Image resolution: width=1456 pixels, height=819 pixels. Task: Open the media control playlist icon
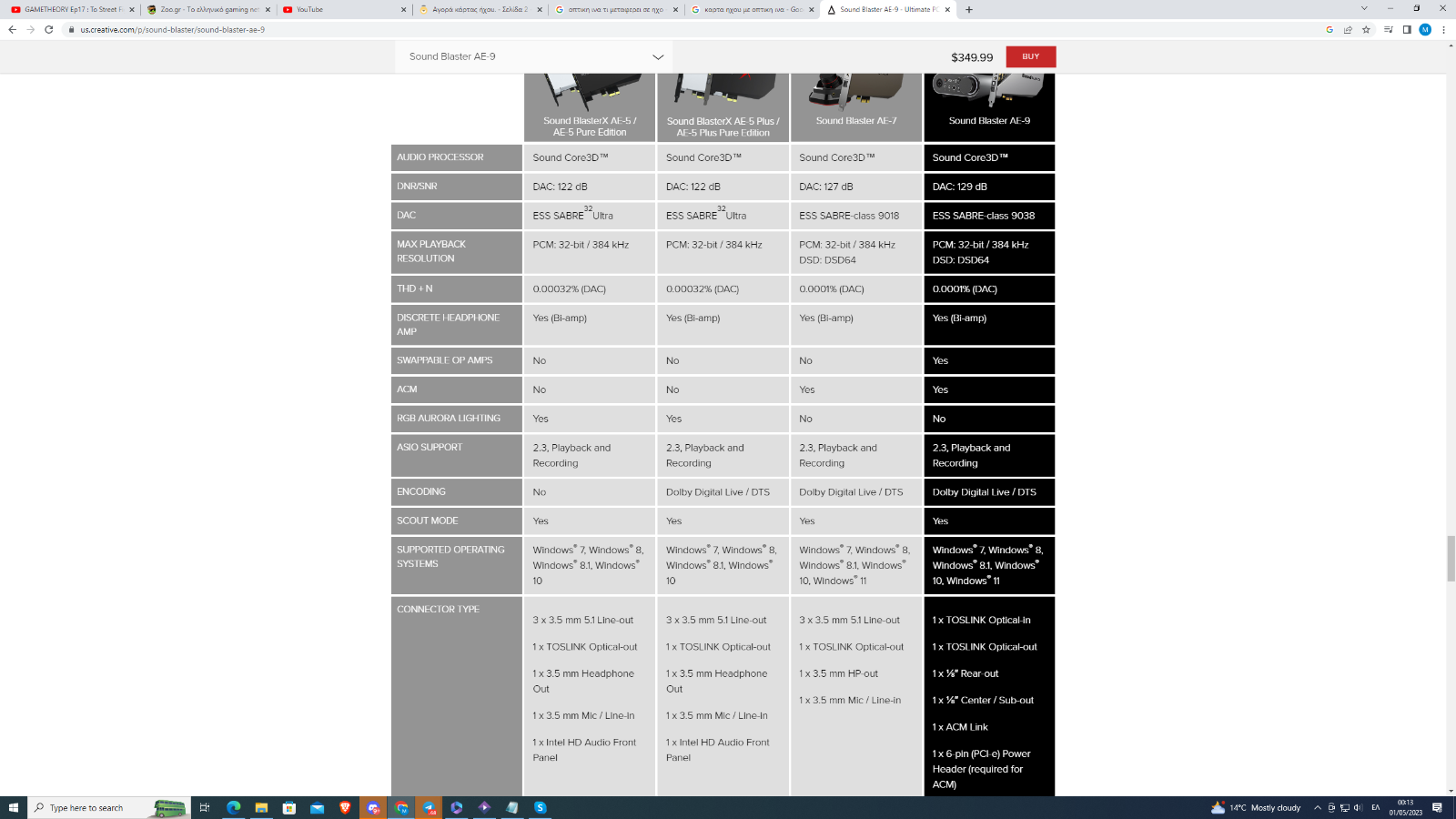pyautogui.click(x=1389, y=29)
